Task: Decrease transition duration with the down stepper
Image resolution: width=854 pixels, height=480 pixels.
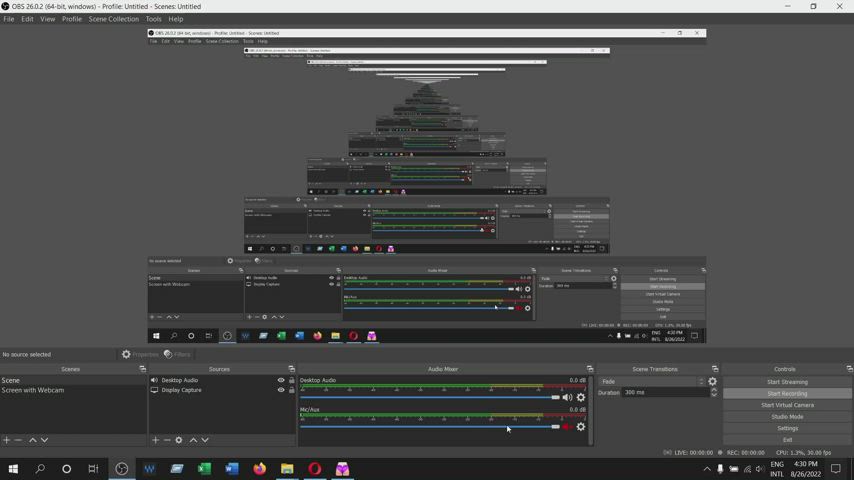Action: click(x=714, y=395)
